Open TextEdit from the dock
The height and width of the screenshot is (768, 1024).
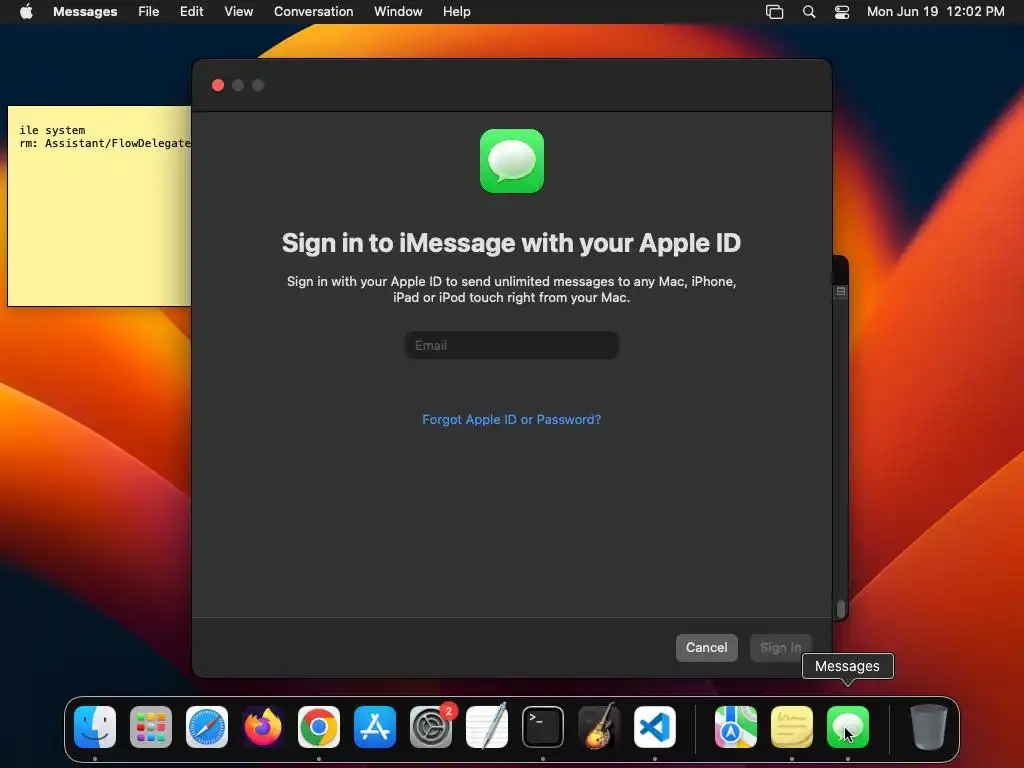tap(487, 727)
